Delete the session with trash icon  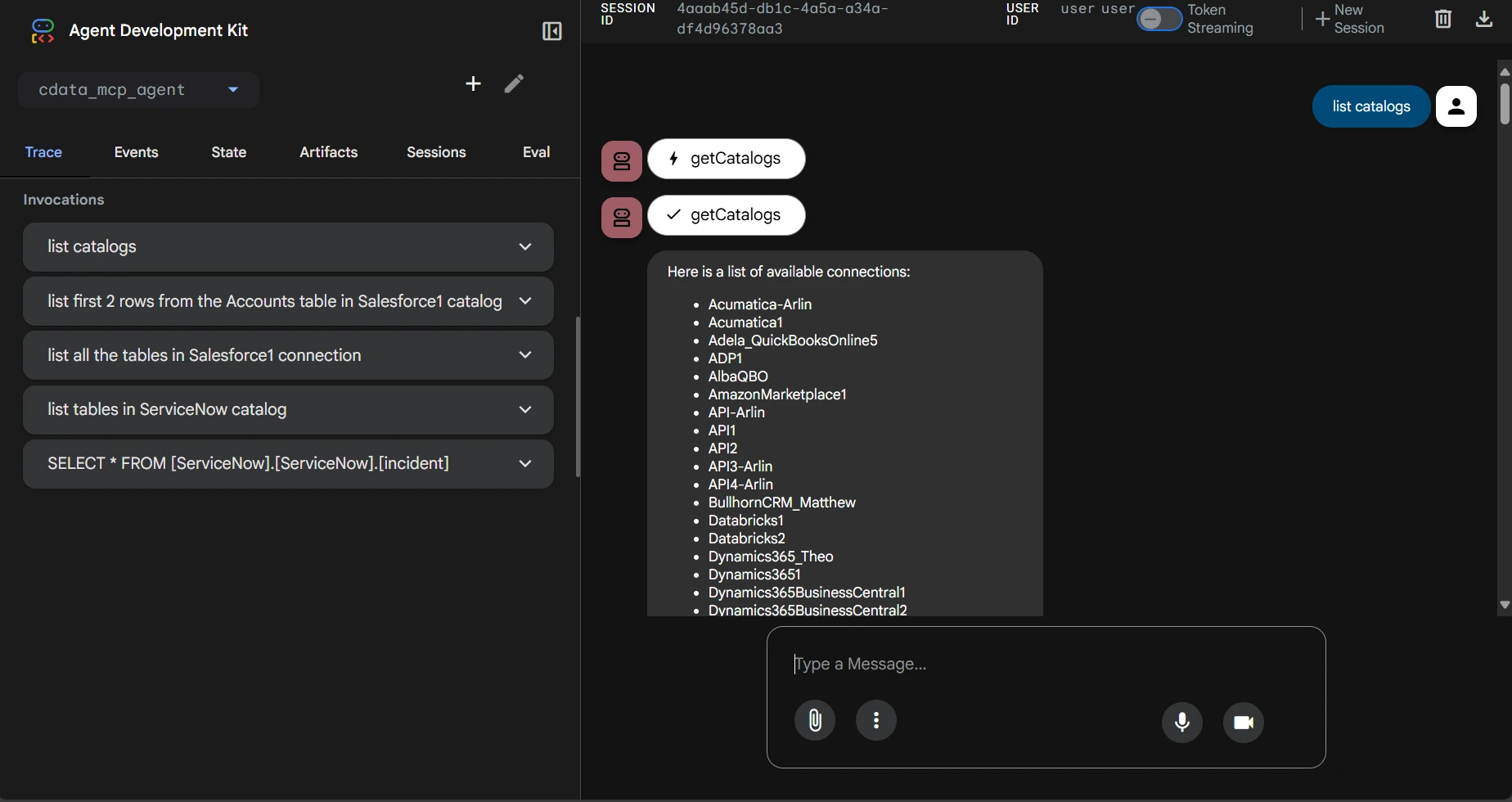[x=1443, y=19]
